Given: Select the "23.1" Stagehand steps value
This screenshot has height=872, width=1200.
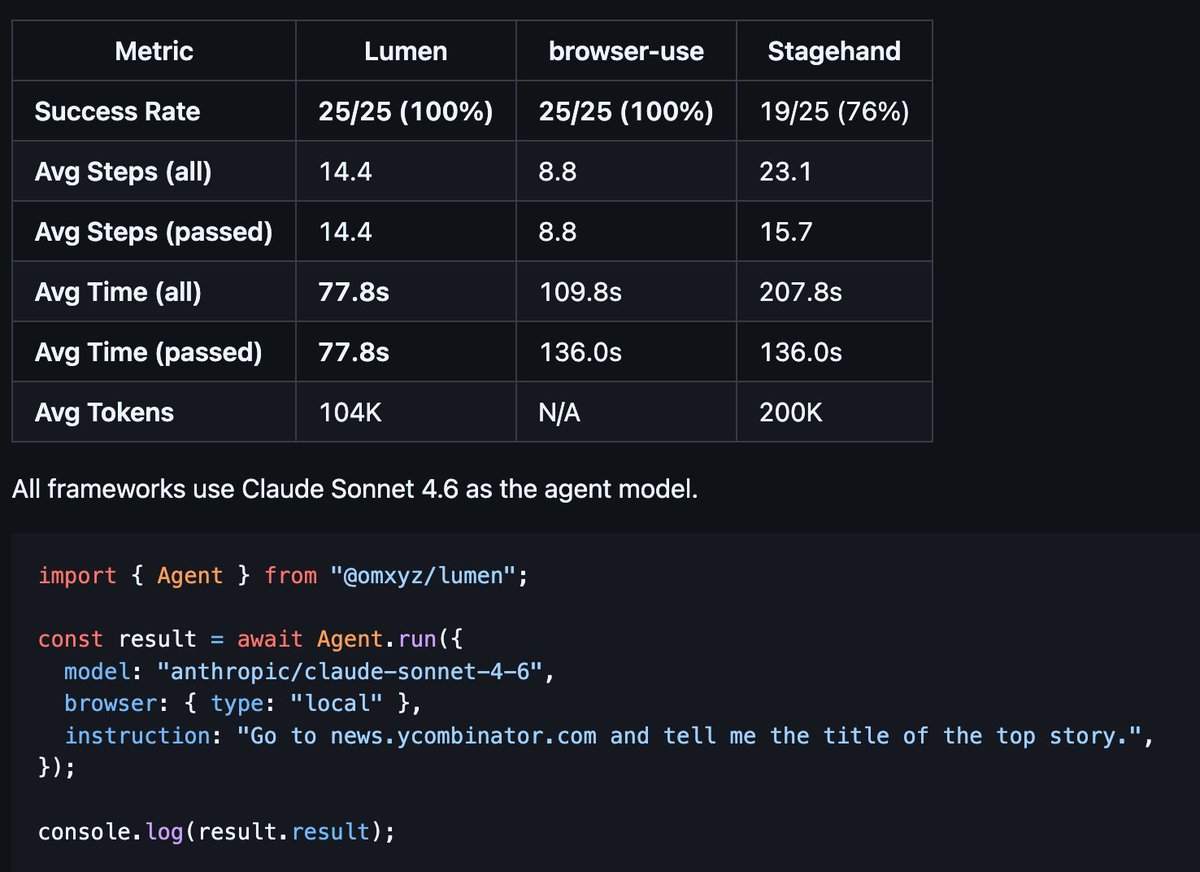Looking at the screenshot, I should [x=784, y=172].
